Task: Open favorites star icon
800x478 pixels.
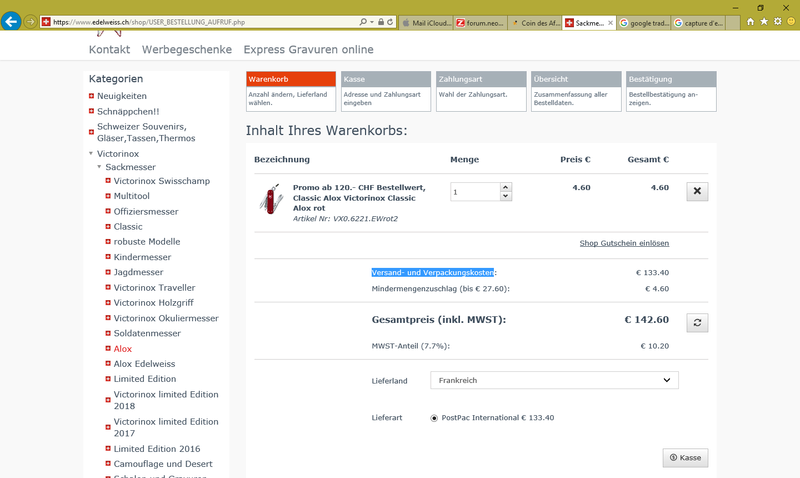Action: 764,21
